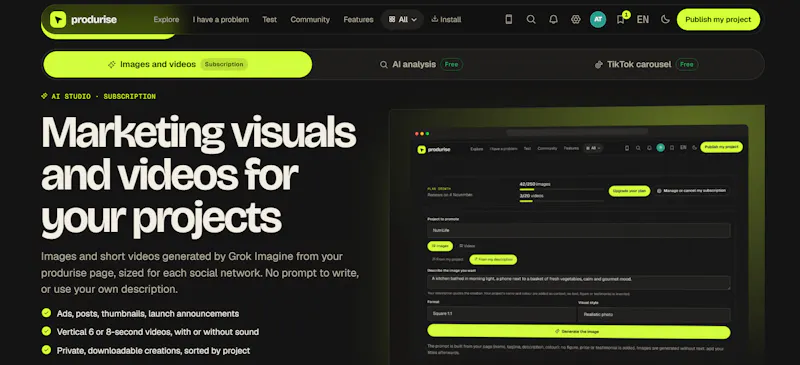Screen dimensions: 800x365
Task: Open search with the magnifier icon
Action: 531,19
